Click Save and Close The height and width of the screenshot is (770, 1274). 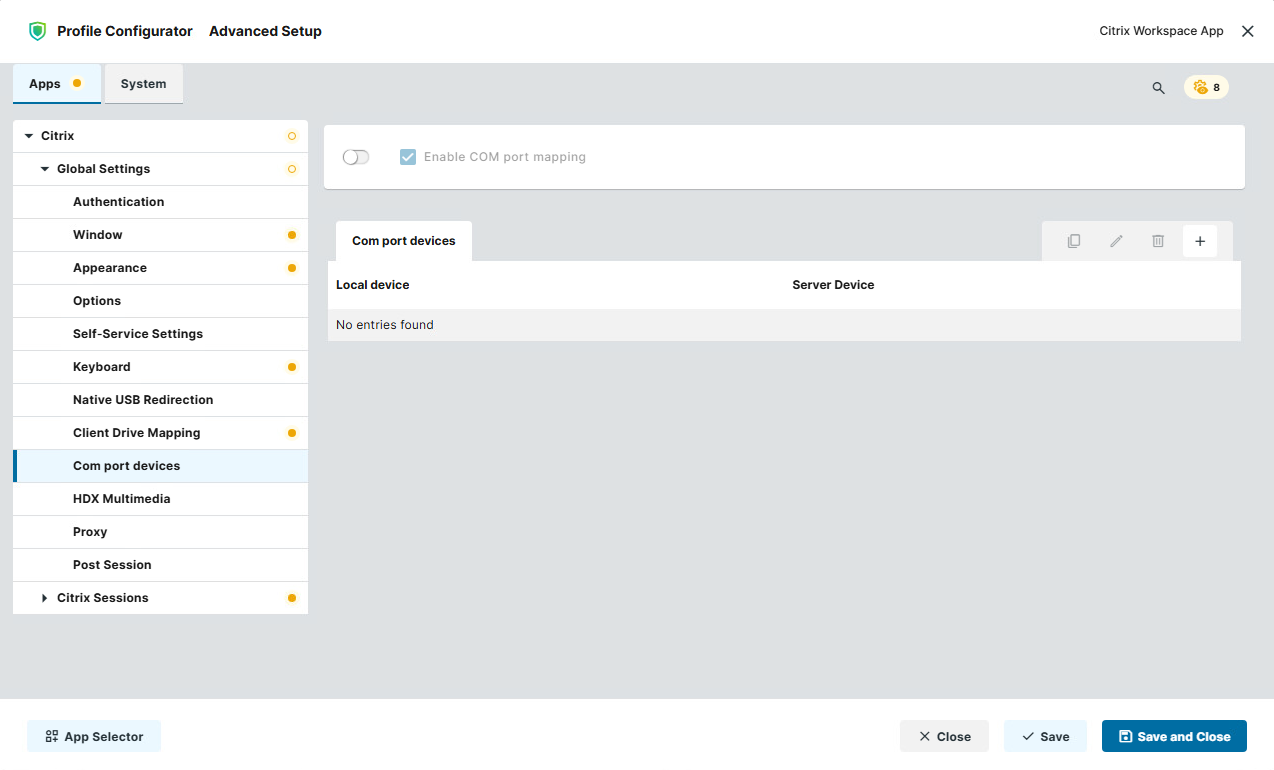1174,736
